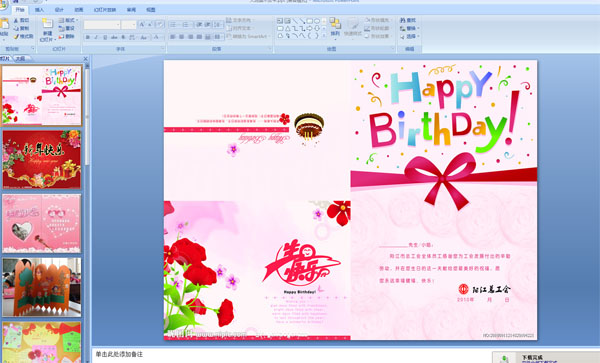Image resolution: width=600 pixels, height=363 pixels.
Task: Click the Format Painter brush icon
Action: 16,36
